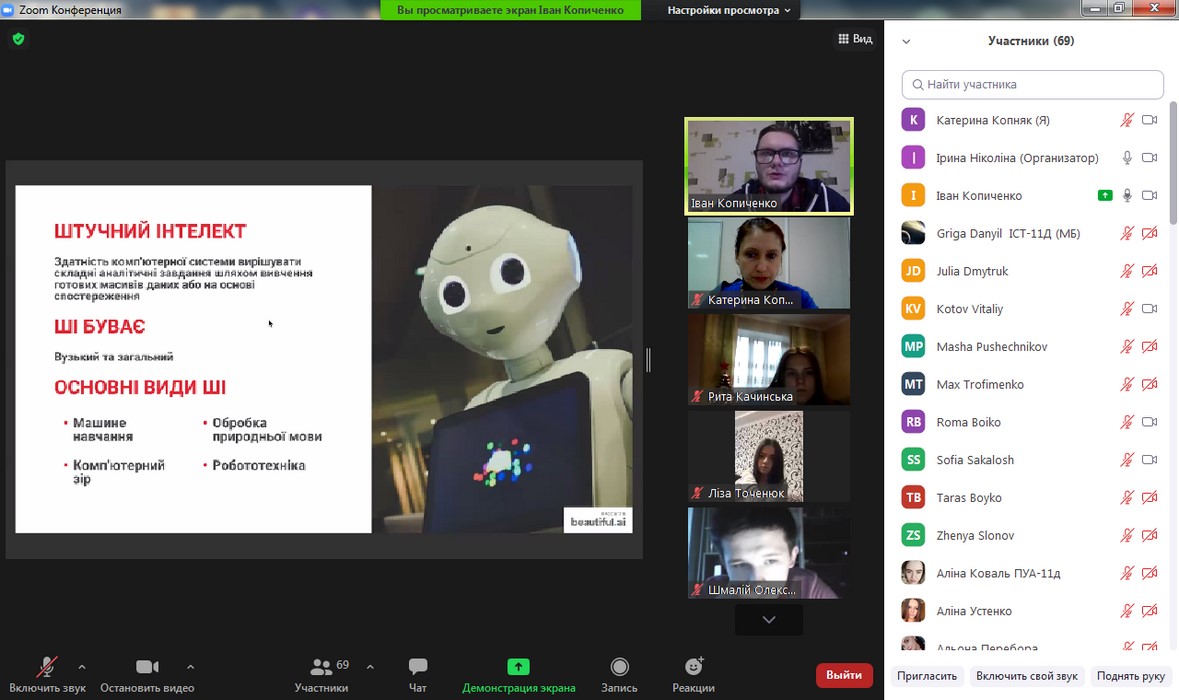Click the participants list vertical scrollbar

(x=1173, y=160)
